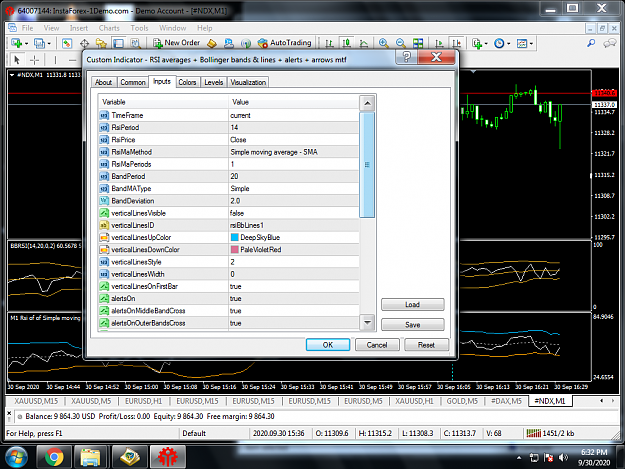Image resolution: width=625 pixels, height=469 pixels.
Task: Switch to line chart icon
Action: (x=364, y=43)
